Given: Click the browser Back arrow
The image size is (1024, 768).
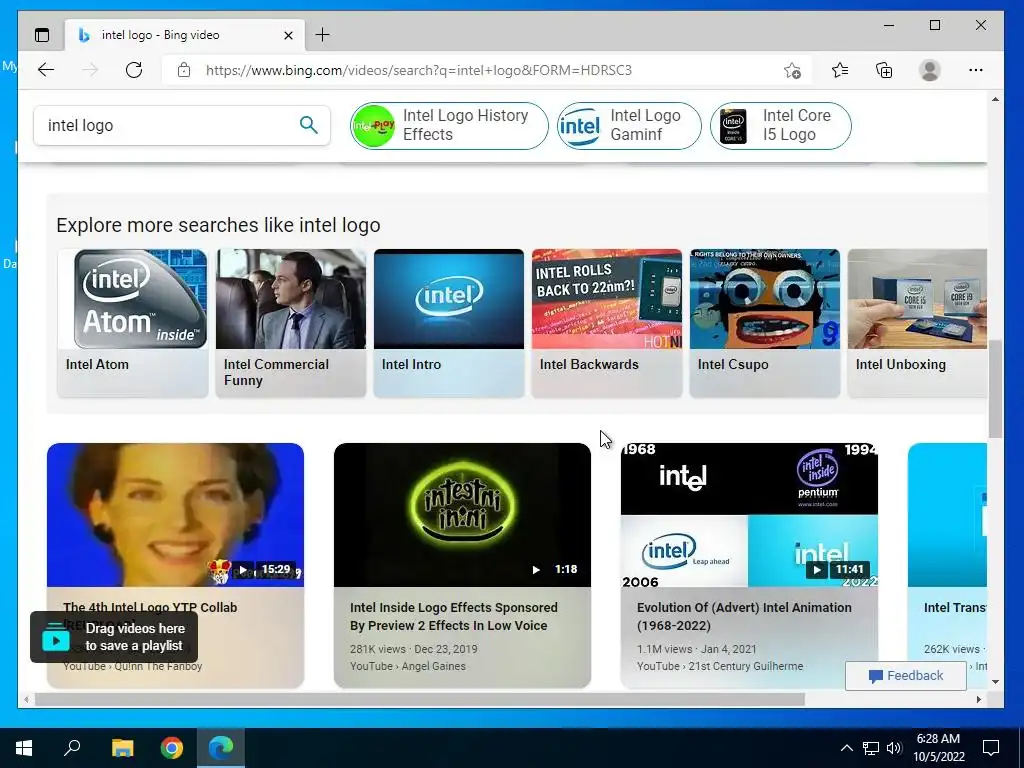Looking at the screenshot, I should click(x=46, y=70).
